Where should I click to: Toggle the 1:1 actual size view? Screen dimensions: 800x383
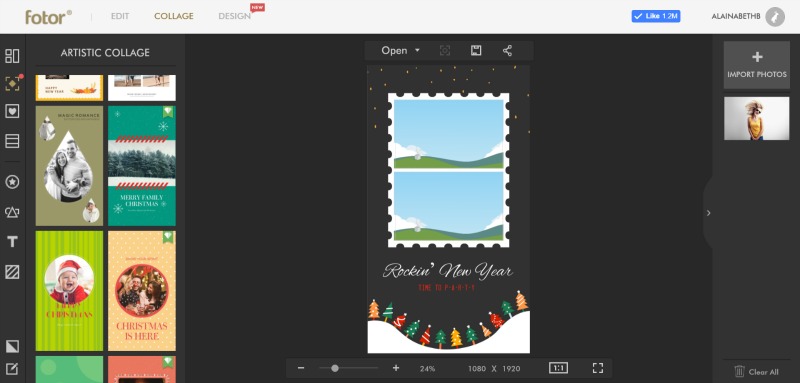(x=558, y=368)
